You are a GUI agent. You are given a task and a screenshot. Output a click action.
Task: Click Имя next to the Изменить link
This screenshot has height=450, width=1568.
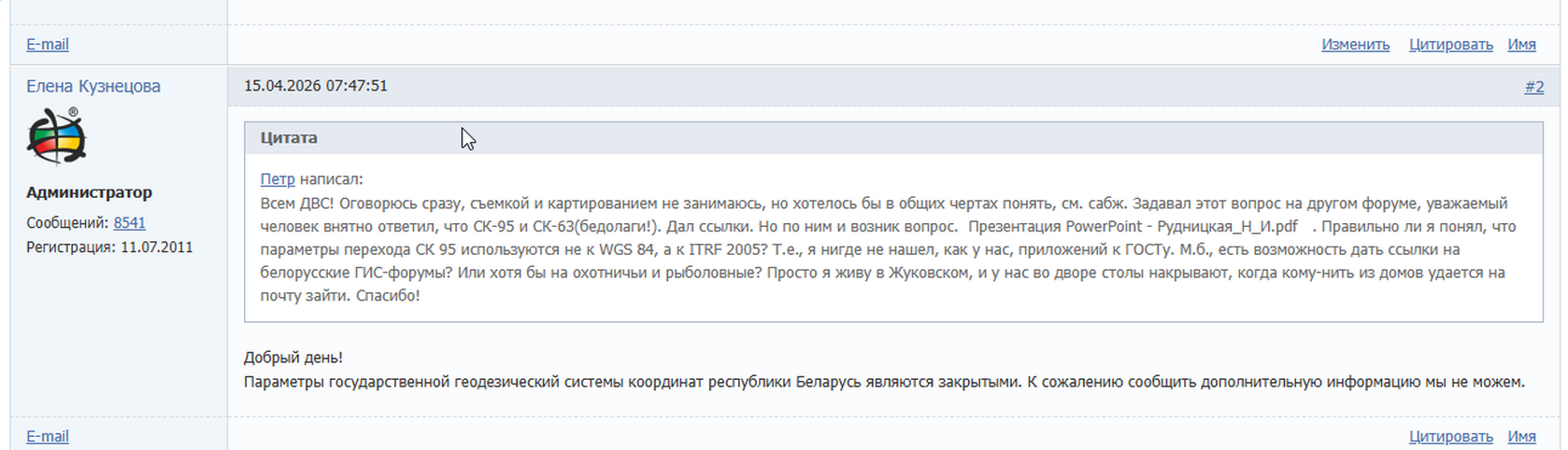pyautogui.click(x=1521, y=44)
